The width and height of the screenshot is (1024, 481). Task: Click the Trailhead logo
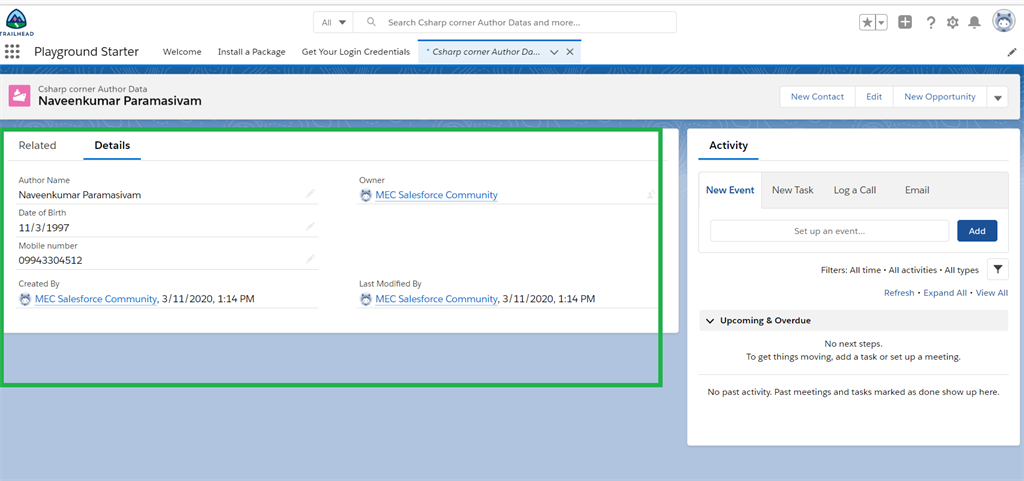point(16,22)
